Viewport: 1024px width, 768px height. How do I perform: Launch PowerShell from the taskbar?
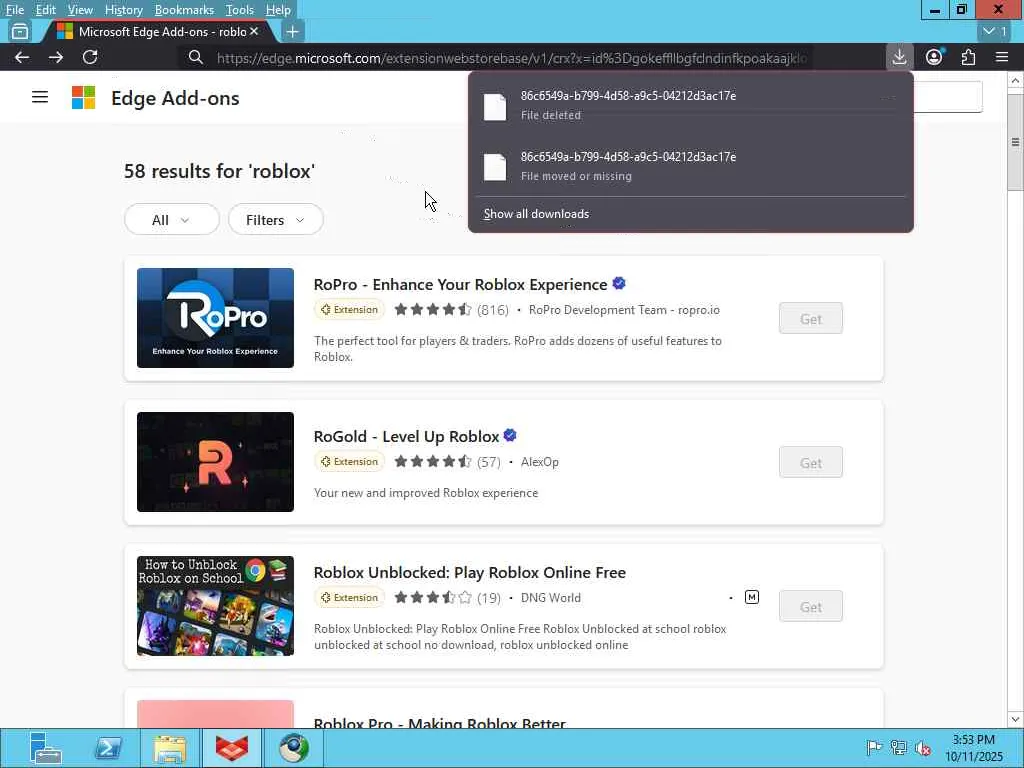108,748
